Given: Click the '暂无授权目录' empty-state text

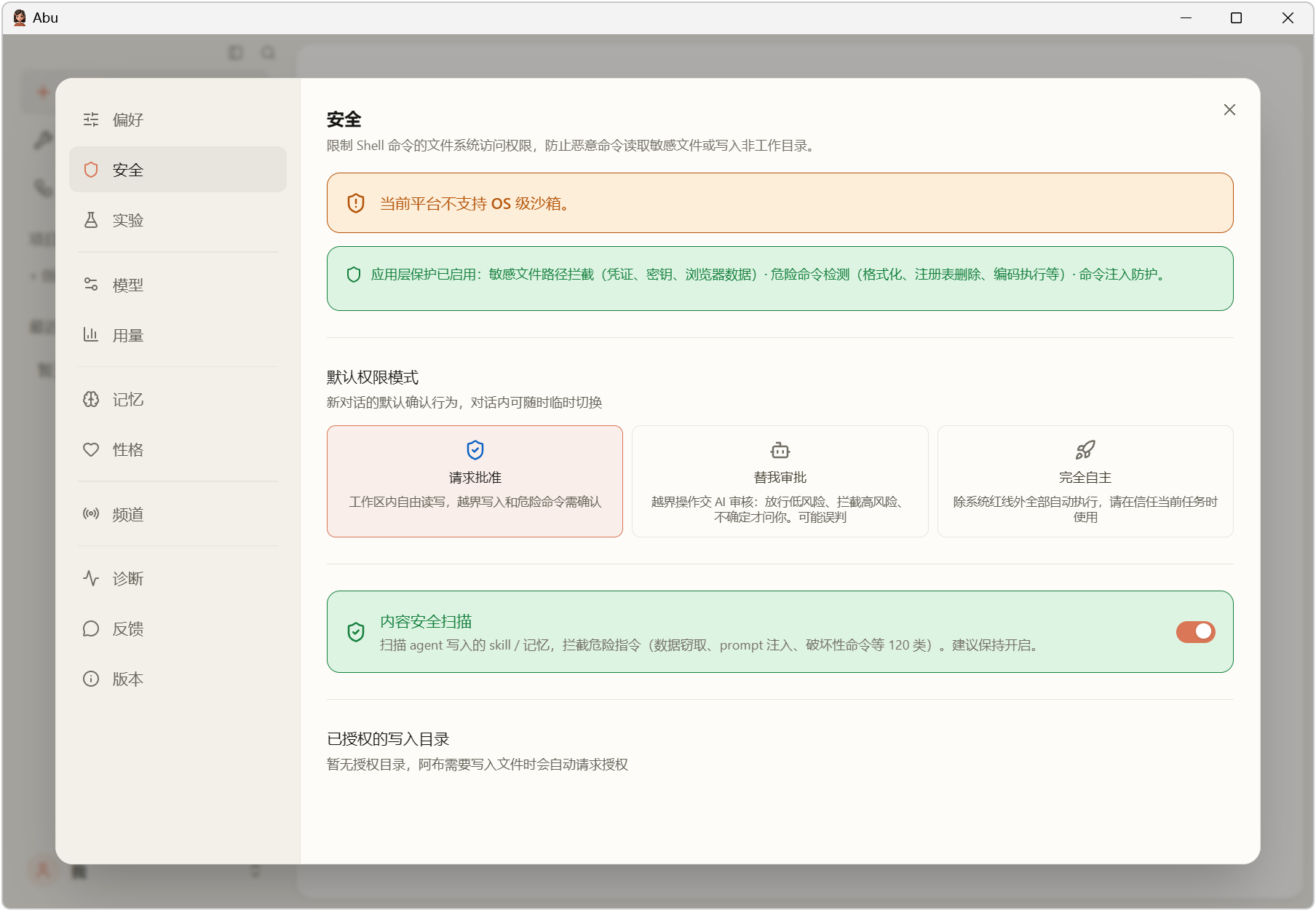Looking at the screenshot, I should point(477,765).
